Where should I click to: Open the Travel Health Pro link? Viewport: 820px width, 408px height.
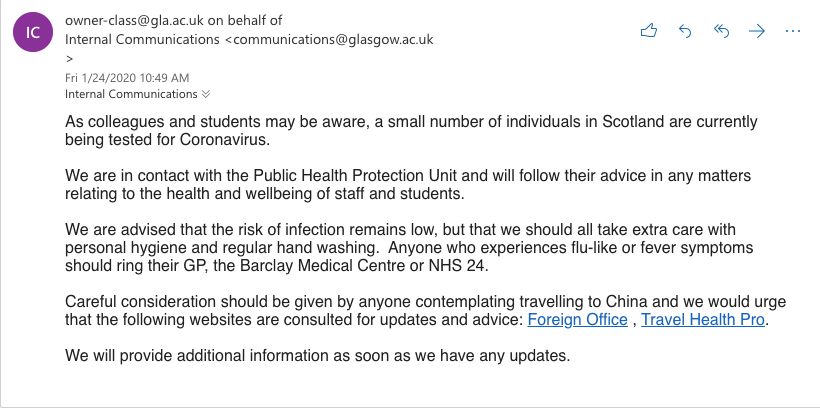[x=703, y=320]
